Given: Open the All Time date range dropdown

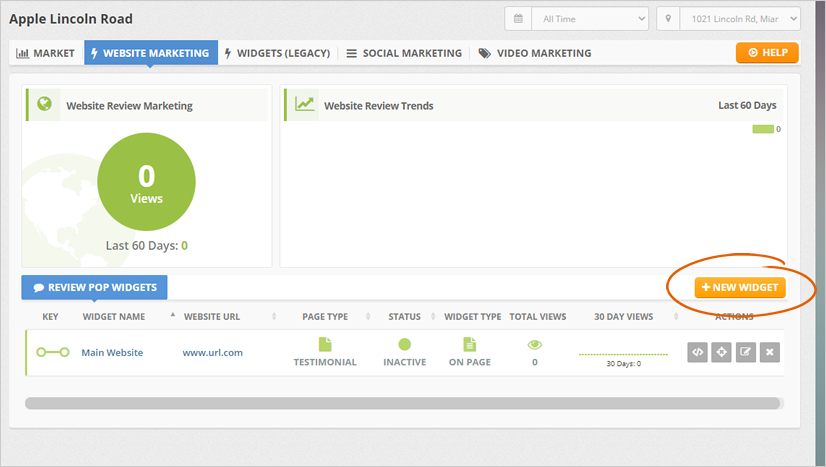Looking at the screenshot, I should 589,19.
